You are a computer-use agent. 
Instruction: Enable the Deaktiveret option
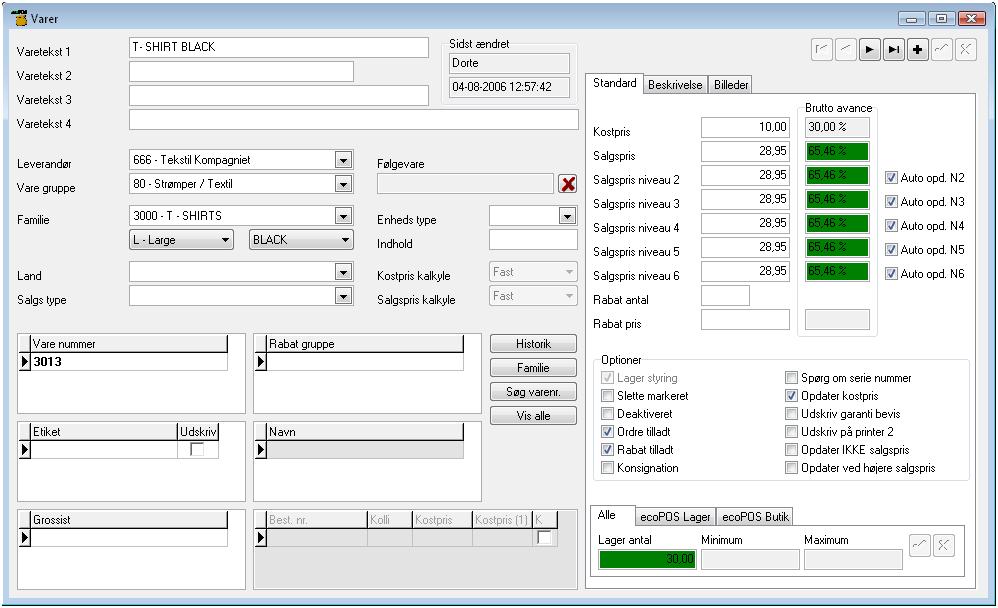[x=608, y=414]
